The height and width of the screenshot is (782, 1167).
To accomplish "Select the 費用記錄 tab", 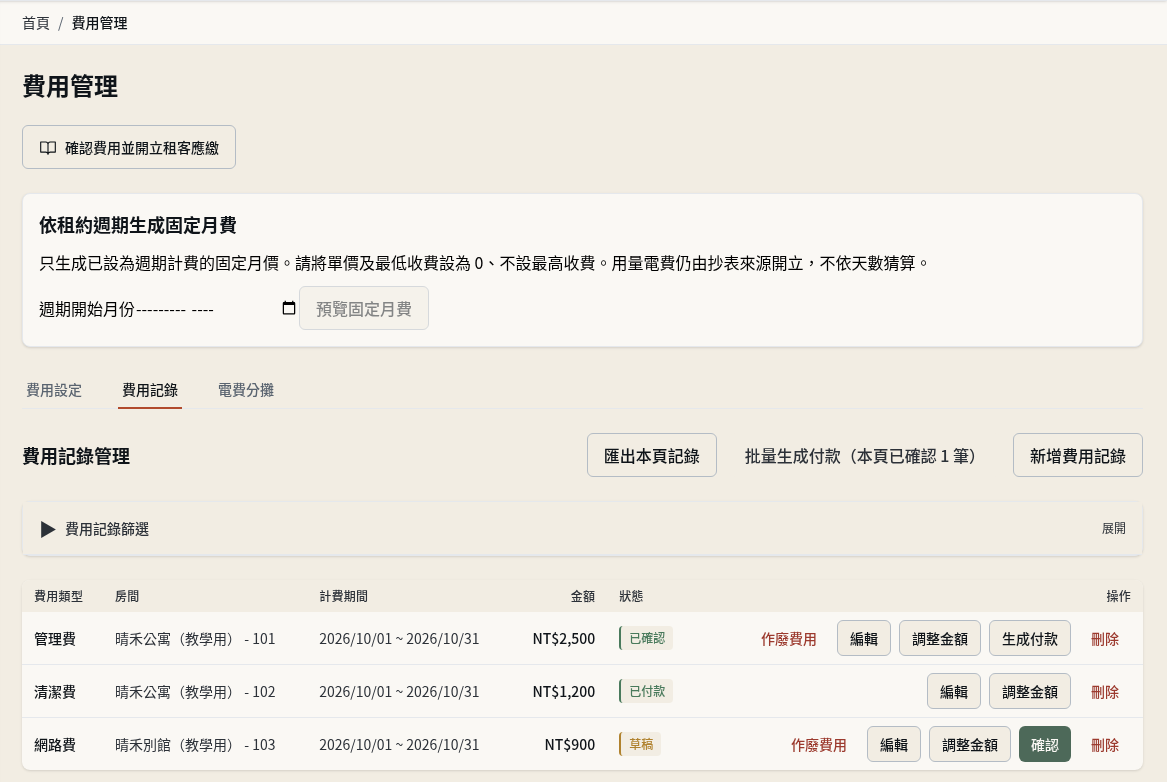I will click(x=150, y=390).
